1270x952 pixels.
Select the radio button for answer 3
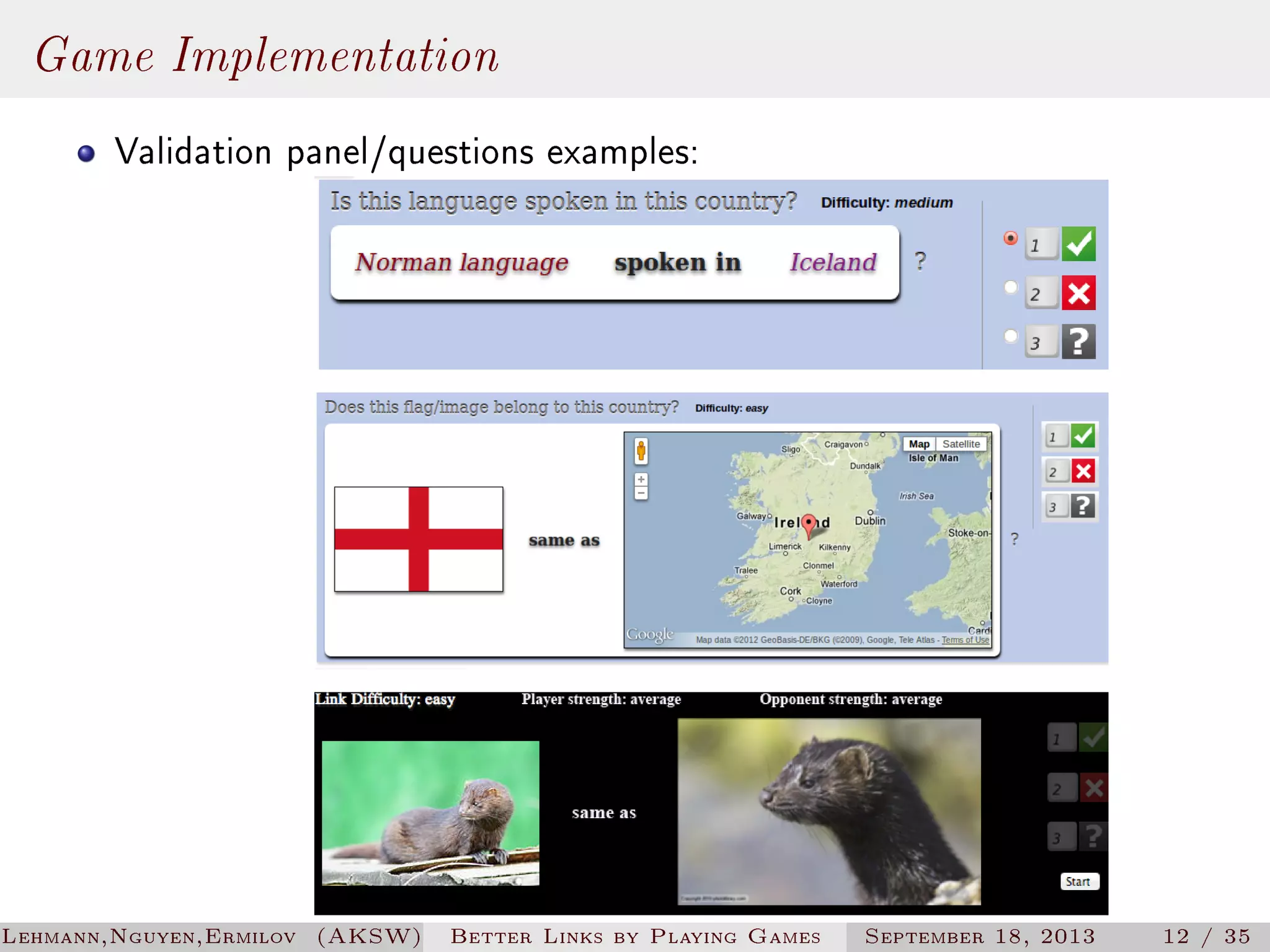1010,336
